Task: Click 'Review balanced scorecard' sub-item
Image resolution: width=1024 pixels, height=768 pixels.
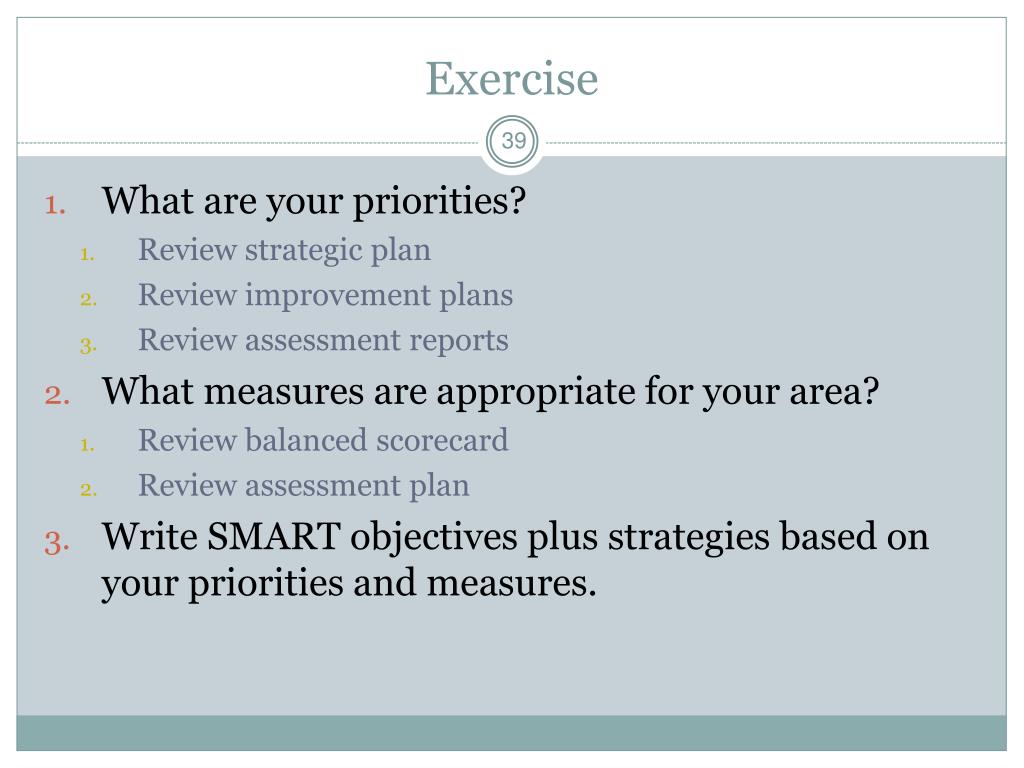Action: pyautogui.click(x=323, y=440)
